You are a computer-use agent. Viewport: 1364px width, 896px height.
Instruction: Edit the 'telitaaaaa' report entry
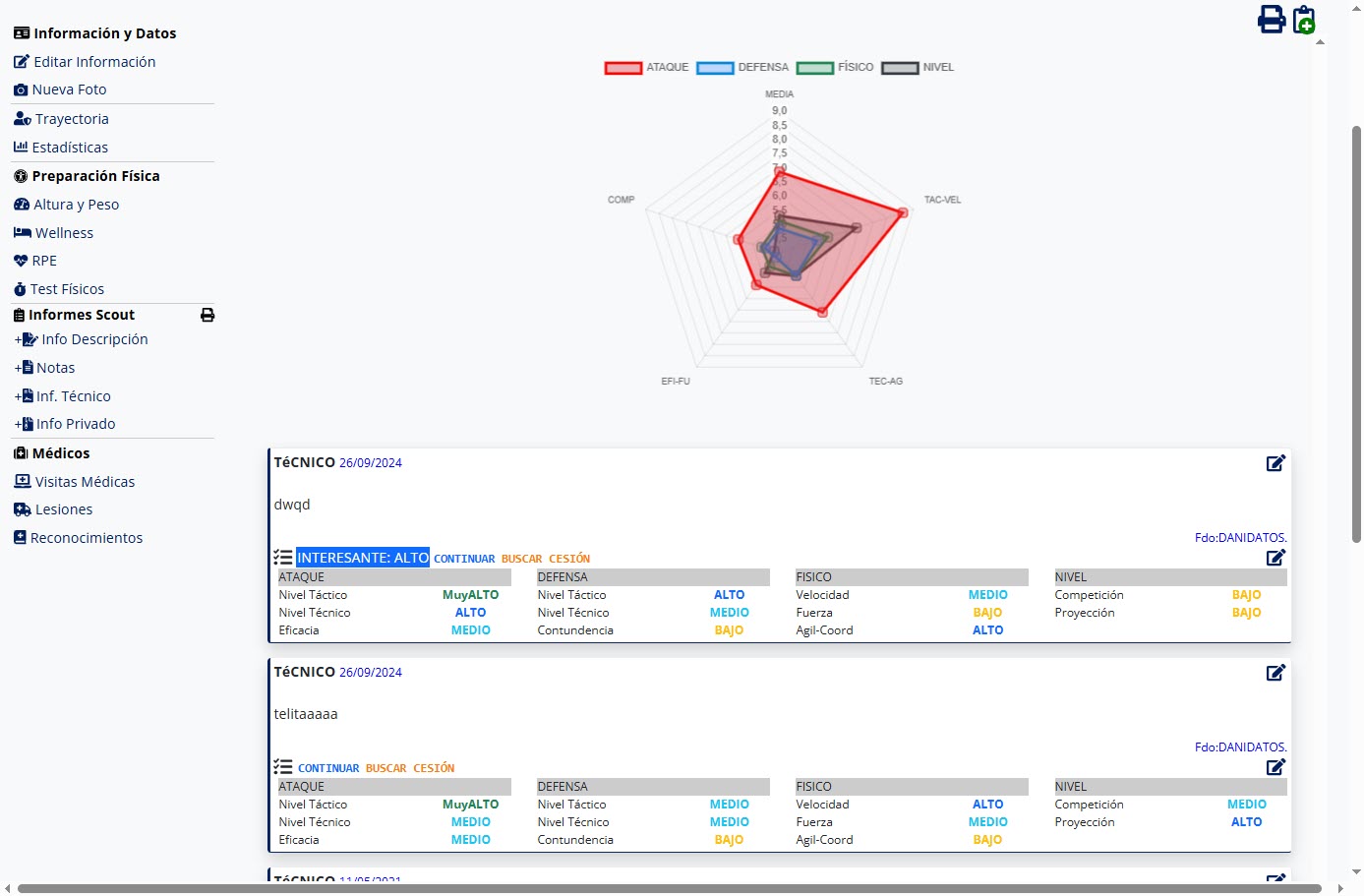click(x=1275, y=673)
